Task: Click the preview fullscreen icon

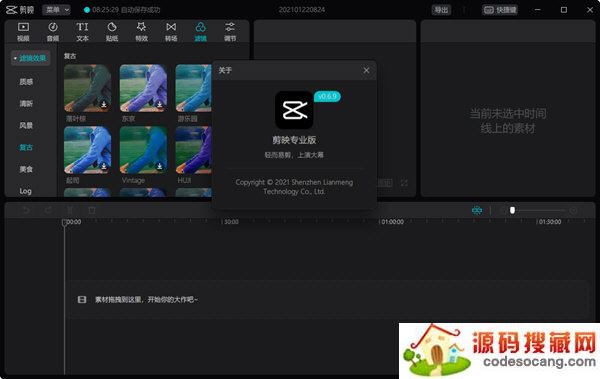Action: coord(404,183)
